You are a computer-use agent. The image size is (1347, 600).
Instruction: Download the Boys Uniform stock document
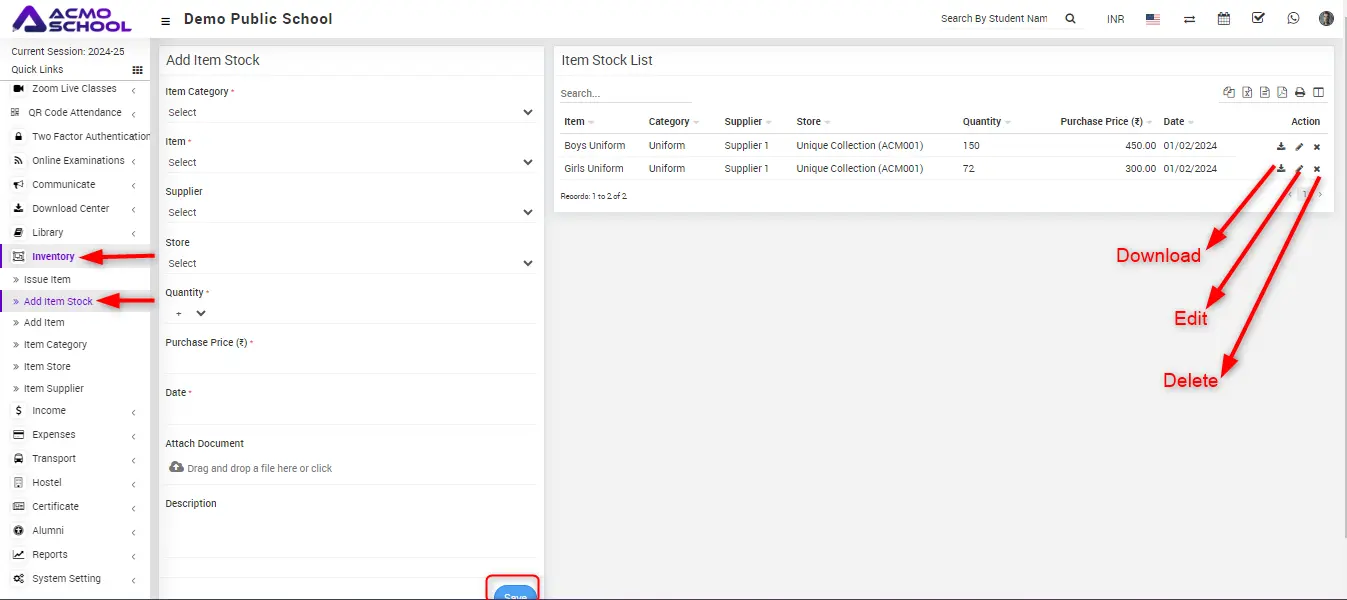point(1281,146)
